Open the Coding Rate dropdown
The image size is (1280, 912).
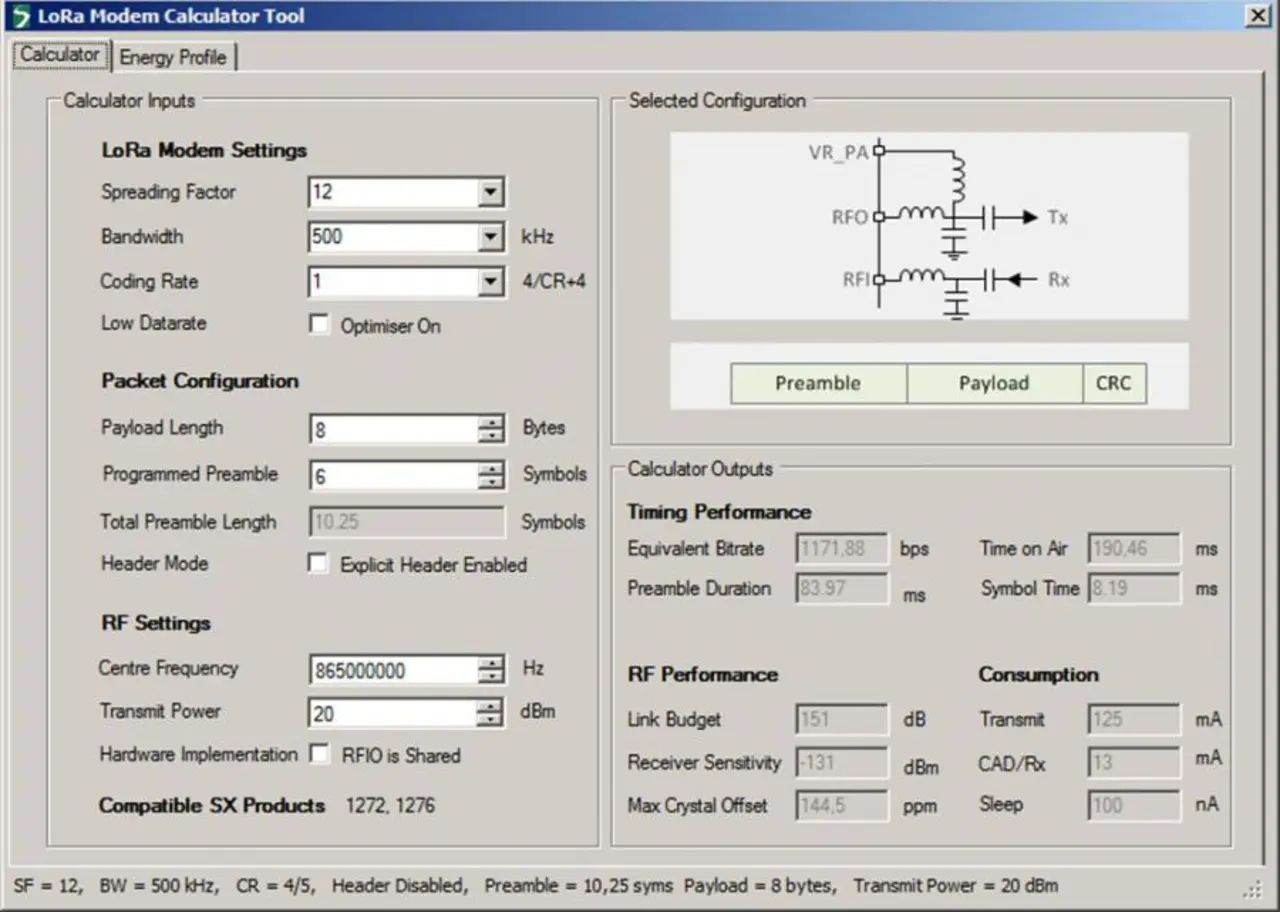pyautogui.click(x=490, y=282)
